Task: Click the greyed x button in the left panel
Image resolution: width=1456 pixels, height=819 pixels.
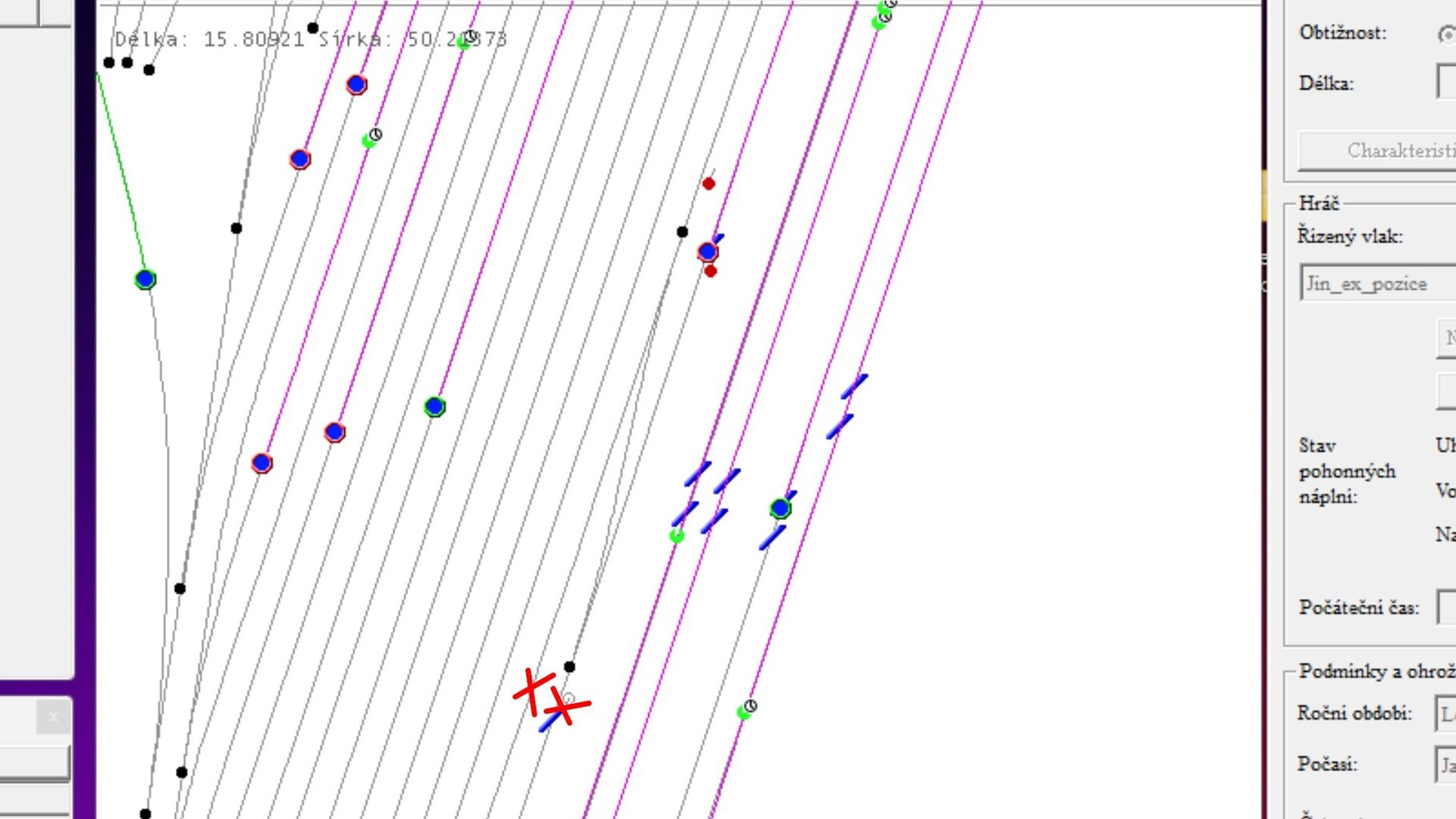Action: (53, 717)
